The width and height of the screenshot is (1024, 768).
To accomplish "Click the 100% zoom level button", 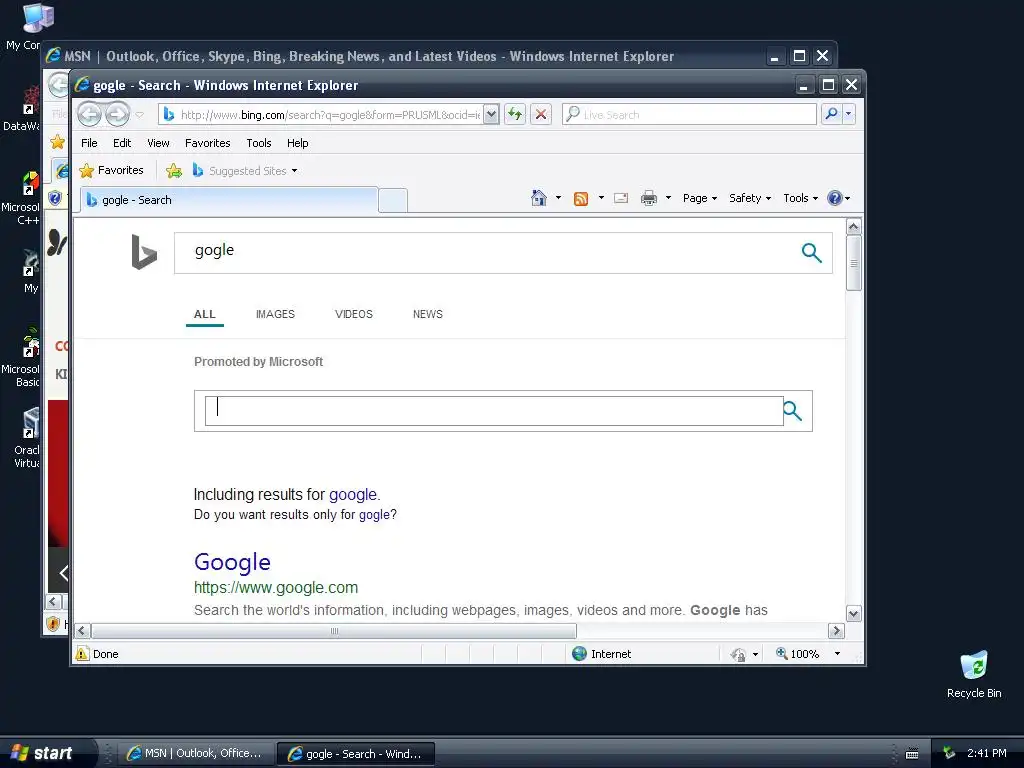I will [797, 654].
